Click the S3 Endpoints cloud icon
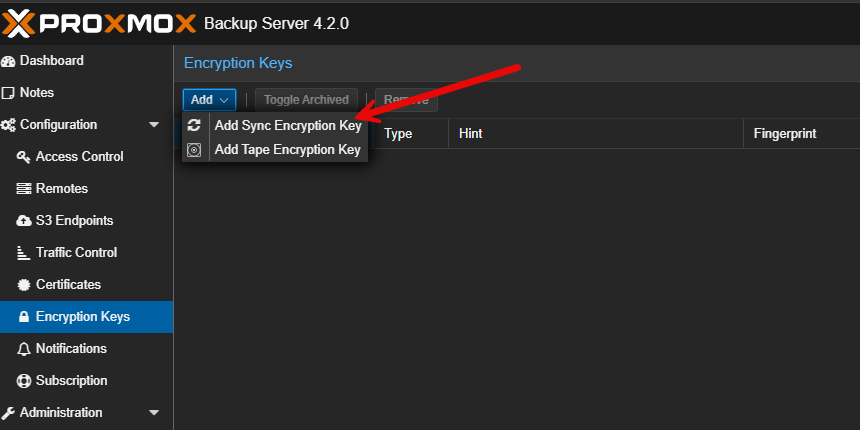860x430 pixels. pos(24,221)
